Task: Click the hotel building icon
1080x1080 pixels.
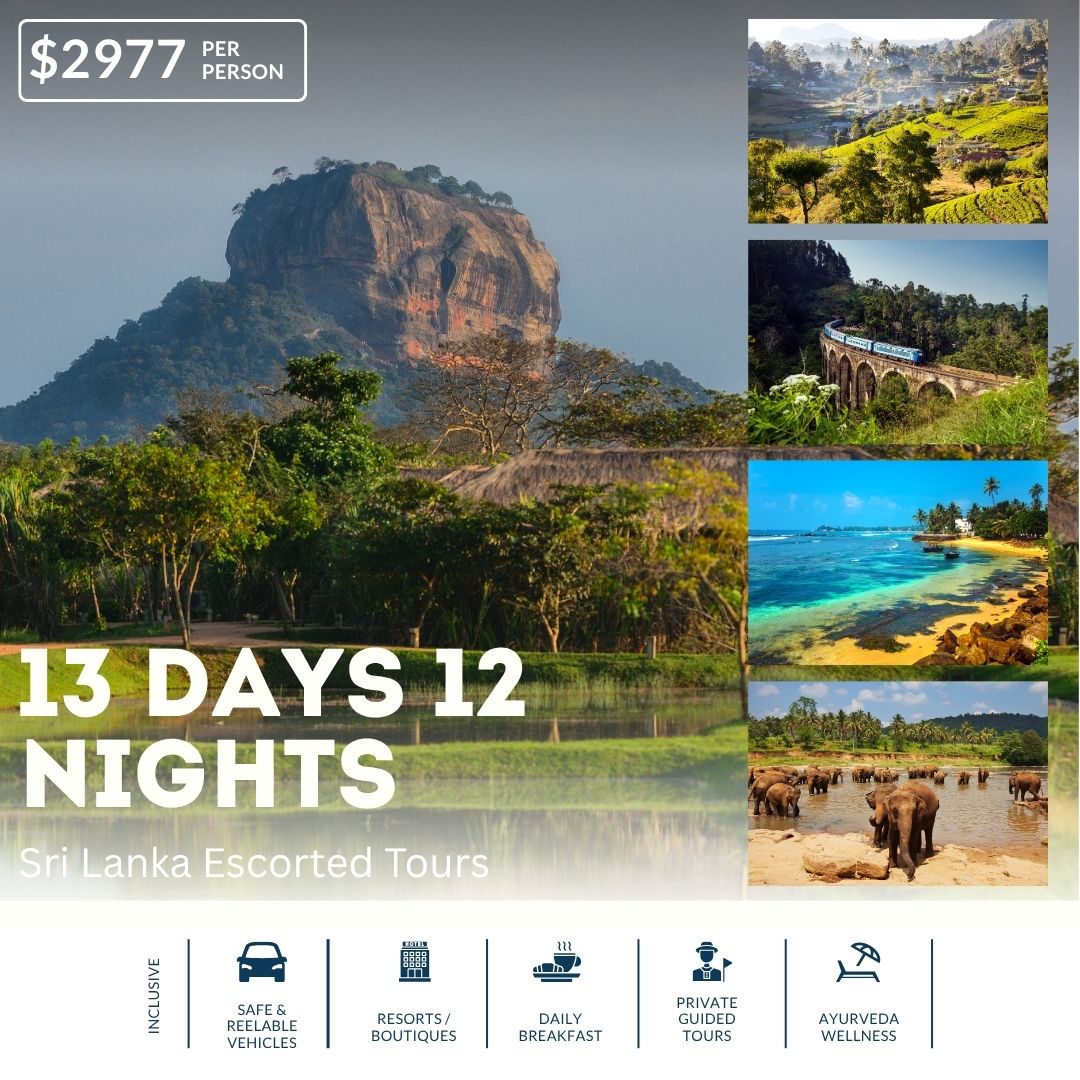Action: [414, 961]
